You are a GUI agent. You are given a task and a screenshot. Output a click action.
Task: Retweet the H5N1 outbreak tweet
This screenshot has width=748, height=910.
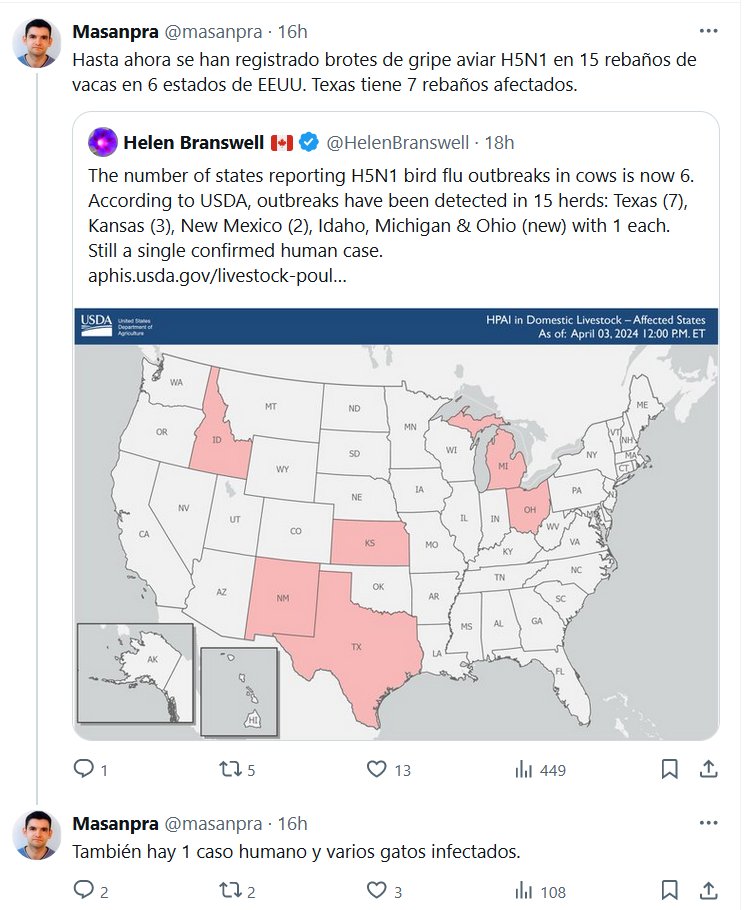point(230,769)
